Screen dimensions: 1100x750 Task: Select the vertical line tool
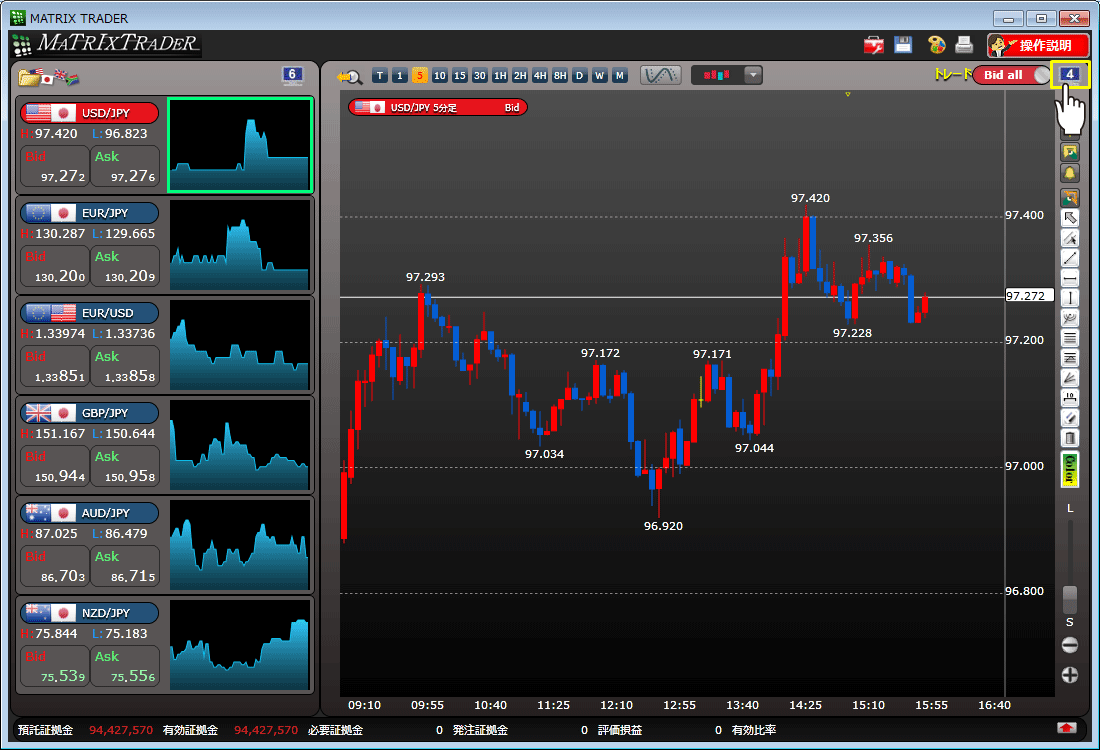1070,298
